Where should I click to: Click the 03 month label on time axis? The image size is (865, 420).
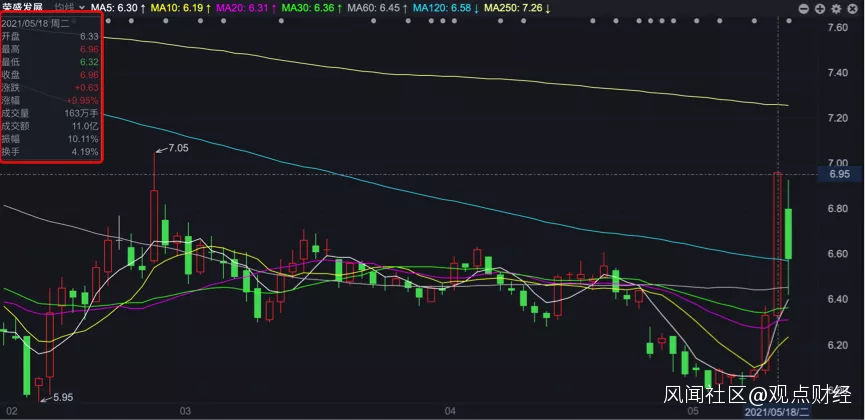[184, 411]
